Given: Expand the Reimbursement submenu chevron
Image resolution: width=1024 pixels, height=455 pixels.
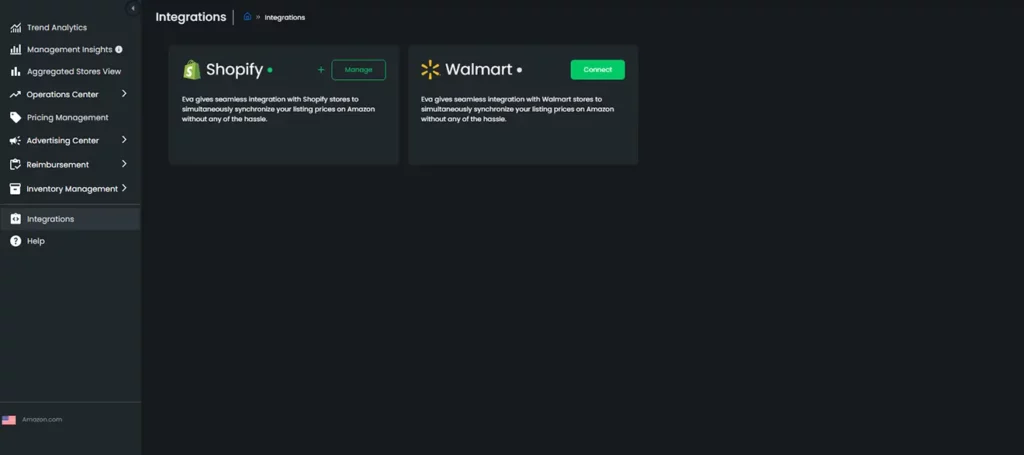Looking at the screenshot, I should [x=124, y=164].
